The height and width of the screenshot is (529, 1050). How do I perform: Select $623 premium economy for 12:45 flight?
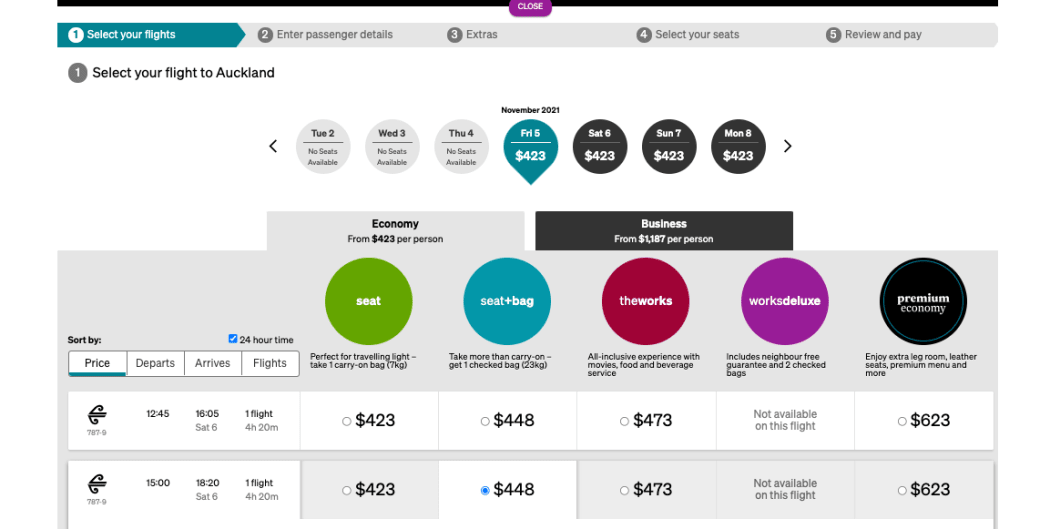point(902,421)
